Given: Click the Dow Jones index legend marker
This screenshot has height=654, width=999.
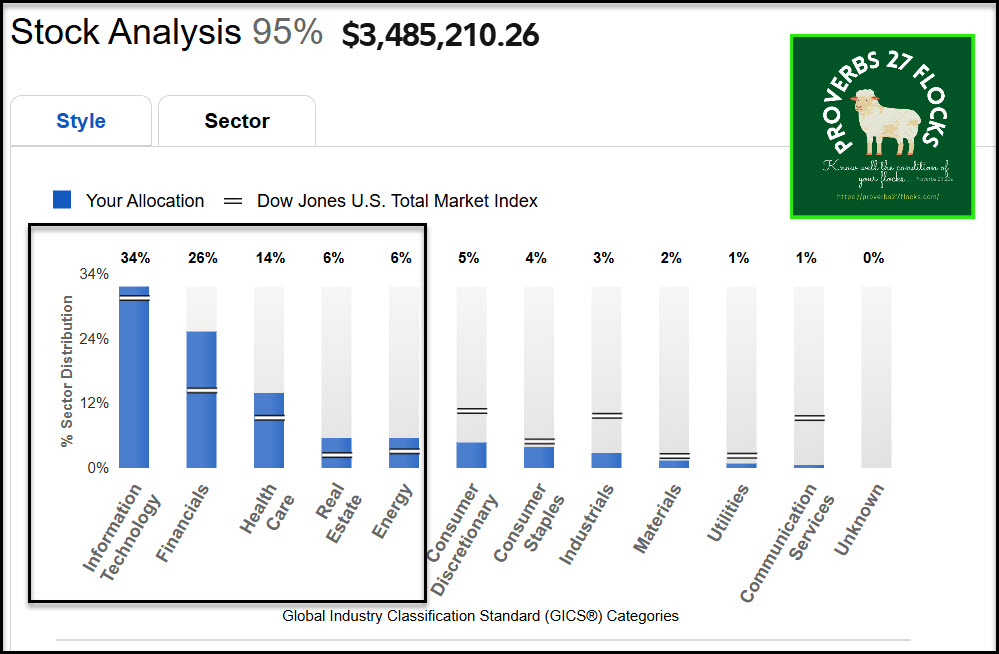Looking at the screenshot, I should pyautogui.click(x=233, y=201).
